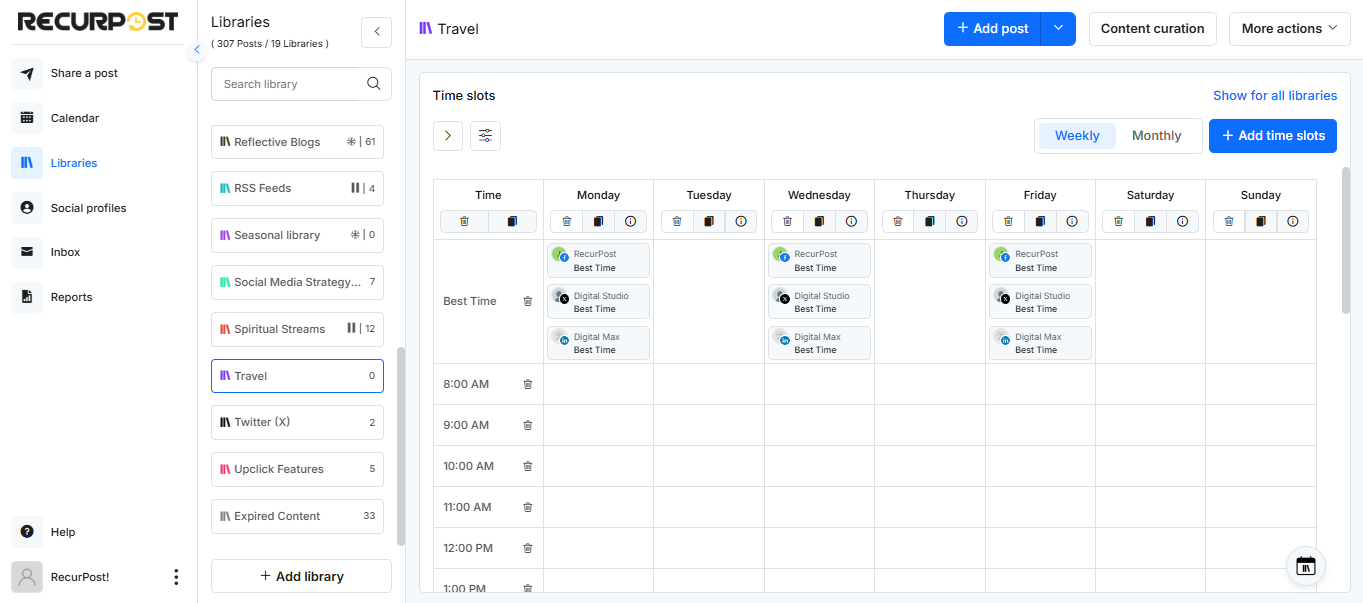Click the Search library field

point(284,84)
